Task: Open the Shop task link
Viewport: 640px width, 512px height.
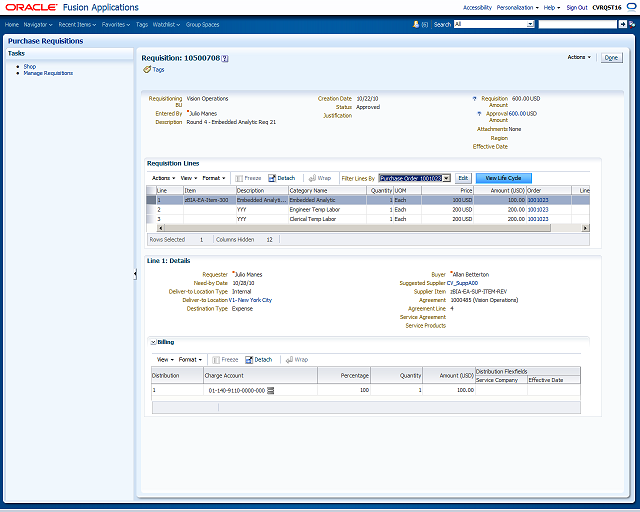Action: point(30,66)
